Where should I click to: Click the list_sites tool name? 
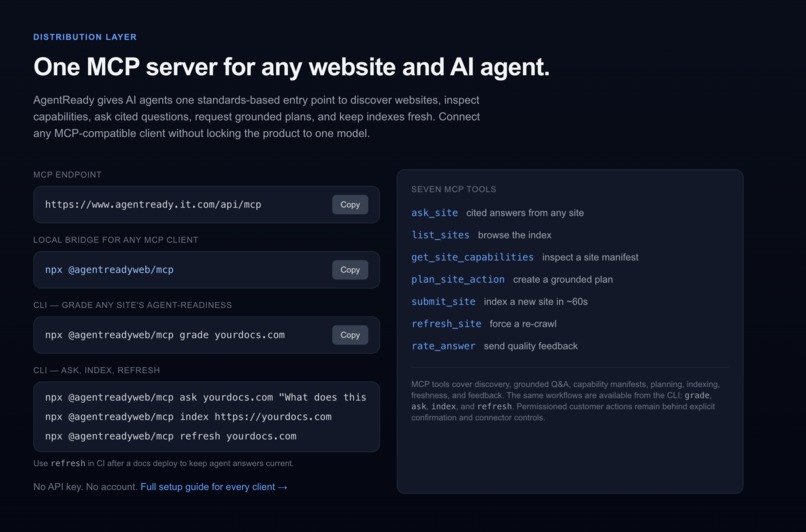point(440,235)
